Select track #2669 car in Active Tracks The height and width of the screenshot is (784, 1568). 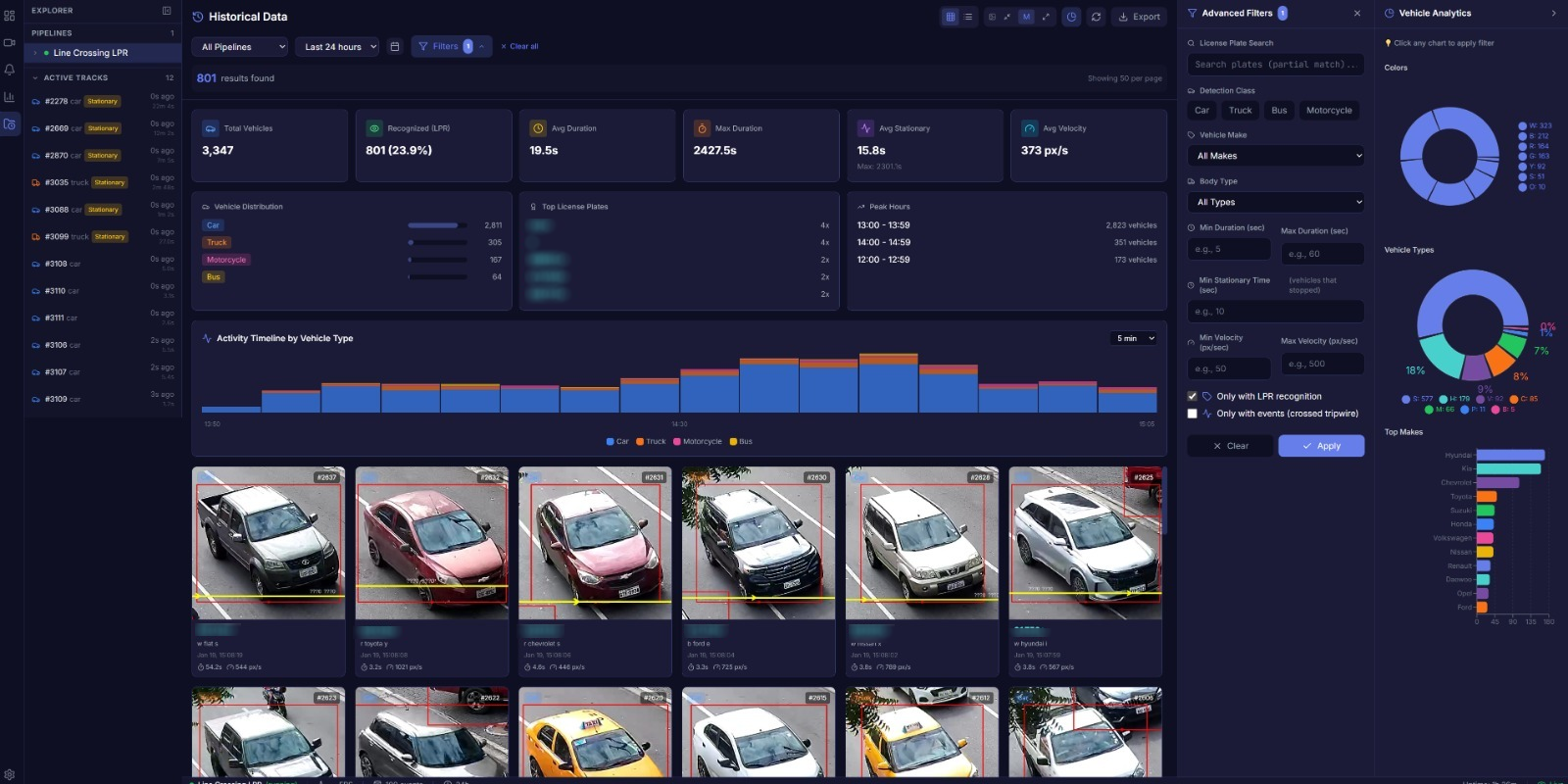[x=103, y=128]
